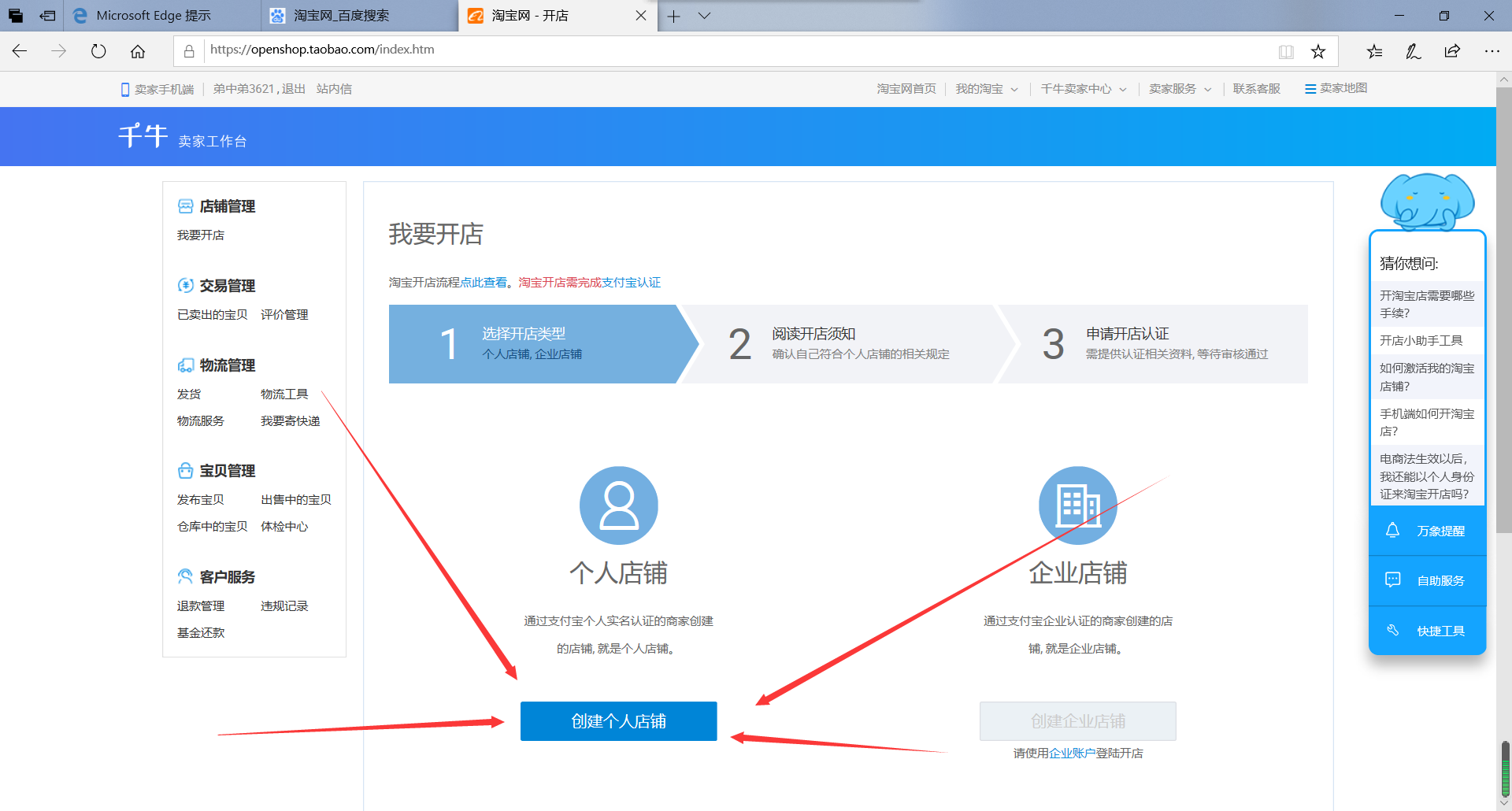Viewport: 1512px width, 811px height.
Task: Click the favorites star in the address bar
Action: [1318, 50]
